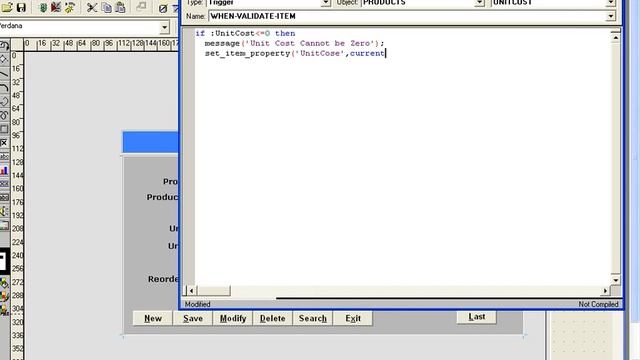Image resolution: width=640 pixels, height=360 pixels.
Task: Click the code line 'if :UnitCost<=0 then'
Action: click(245, 33)
